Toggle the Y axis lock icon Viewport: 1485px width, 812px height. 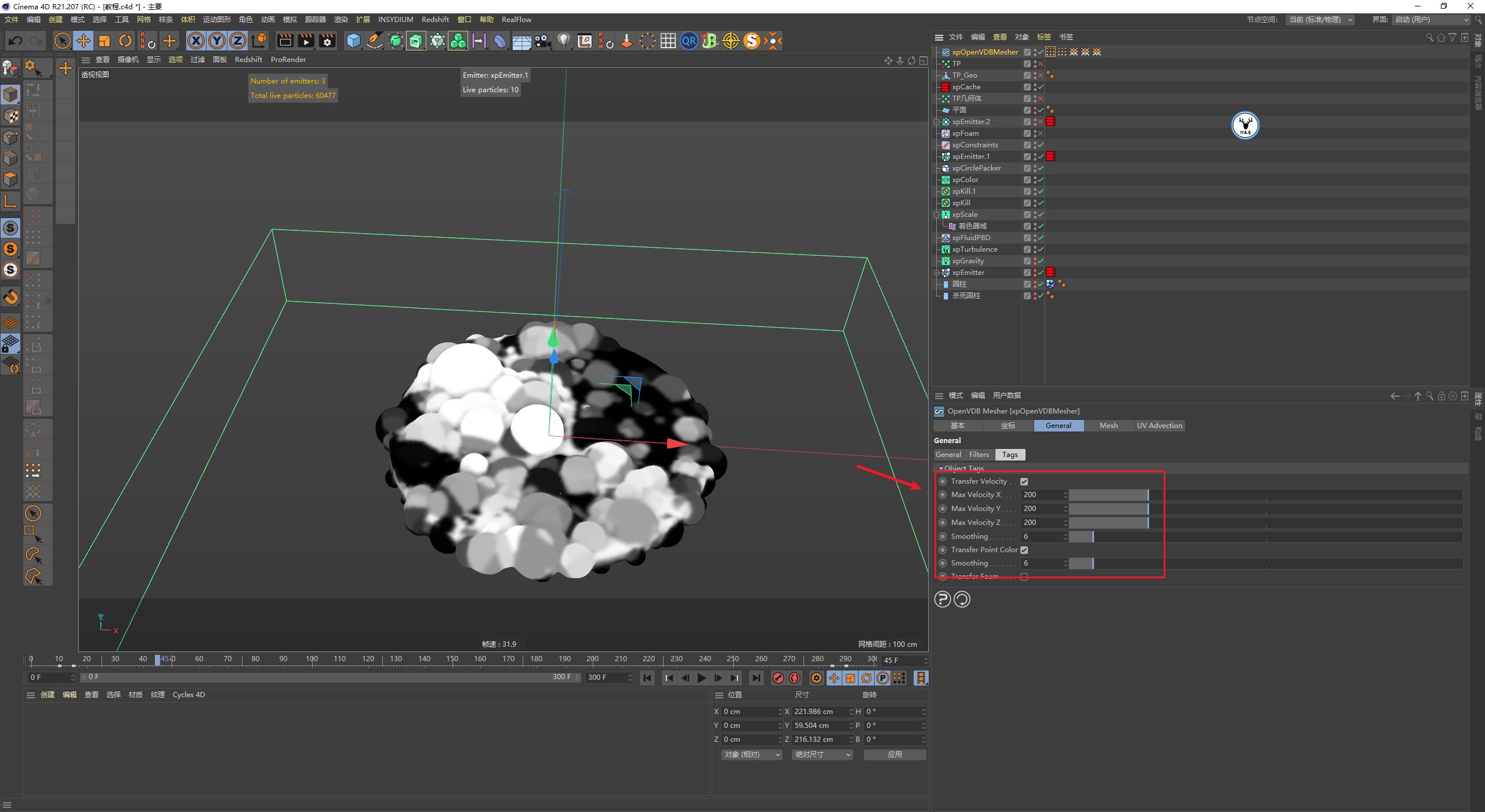(217, 41)
